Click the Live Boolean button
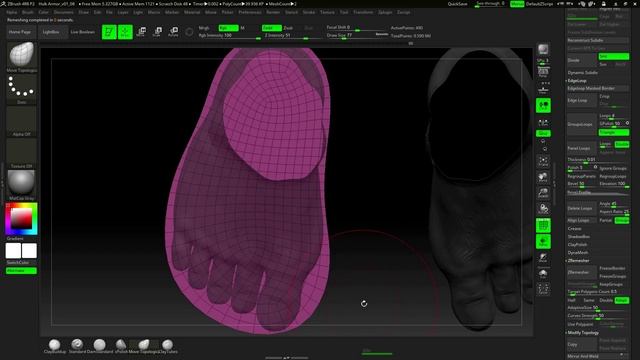Viewport: 640px width, 360px height. click(82, 32)
